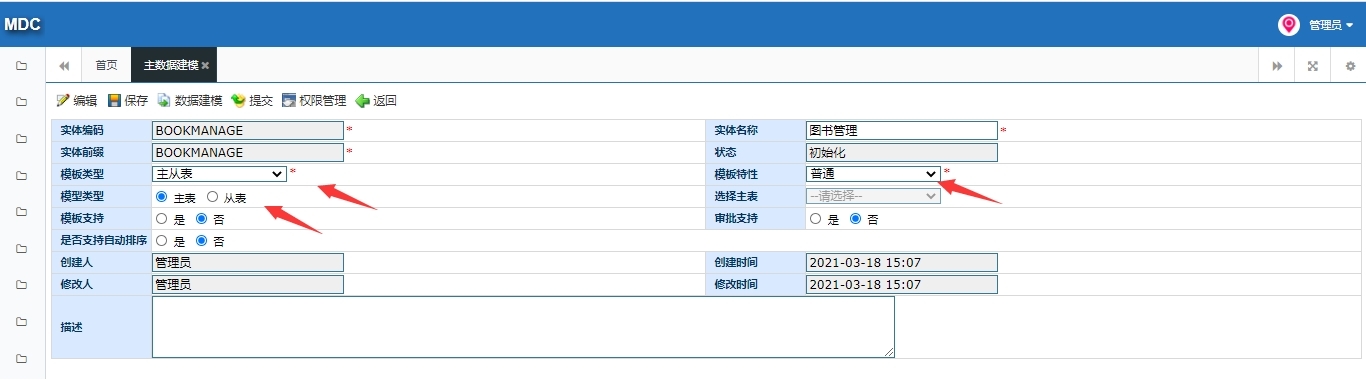Click the 模型类型 label
The height and width of the screenshot is (381, 1366).
pos(82,196)
